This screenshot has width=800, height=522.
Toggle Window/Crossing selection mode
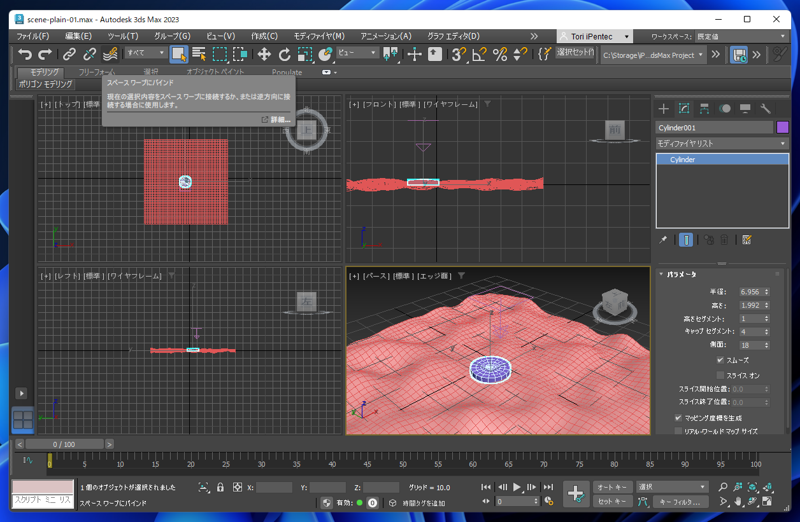point(240,54)
